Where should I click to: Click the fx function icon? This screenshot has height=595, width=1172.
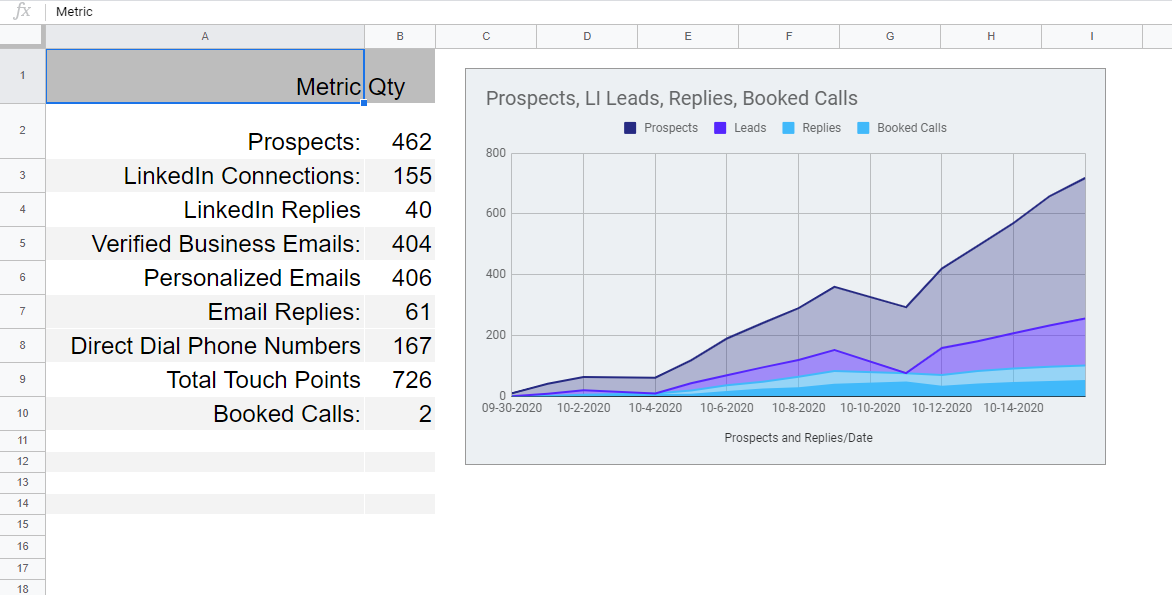(22, 12)
